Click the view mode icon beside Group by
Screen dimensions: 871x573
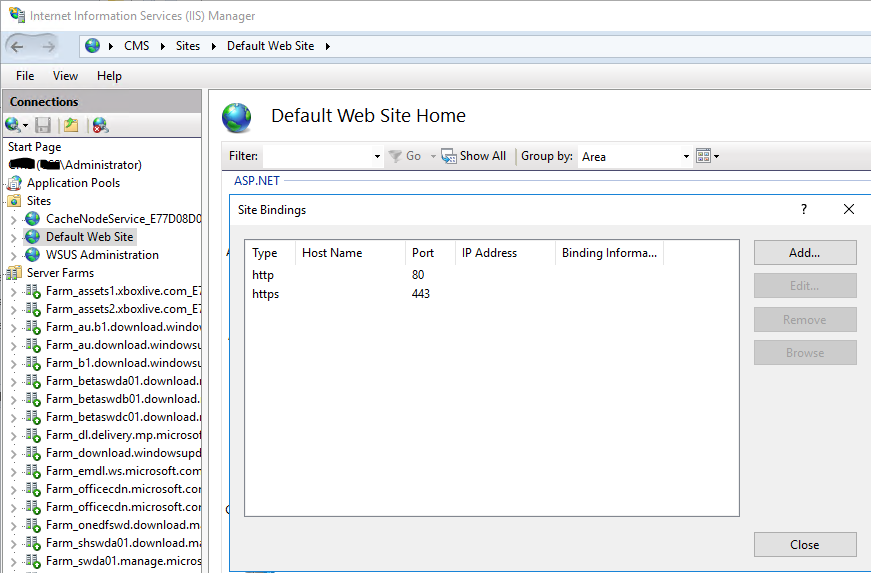point(703,156)
